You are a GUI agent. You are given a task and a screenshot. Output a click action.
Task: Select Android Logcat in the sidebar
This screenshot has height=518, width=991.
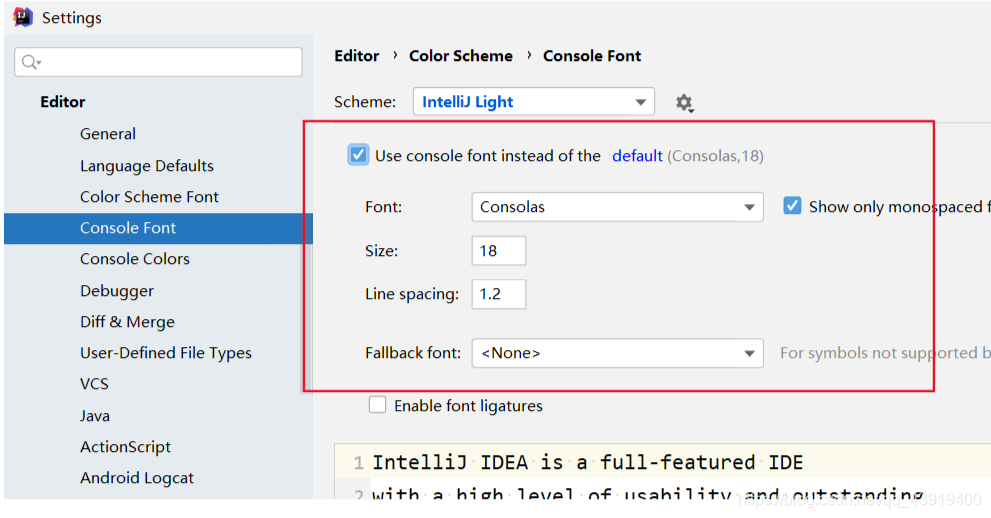(137, 478)
